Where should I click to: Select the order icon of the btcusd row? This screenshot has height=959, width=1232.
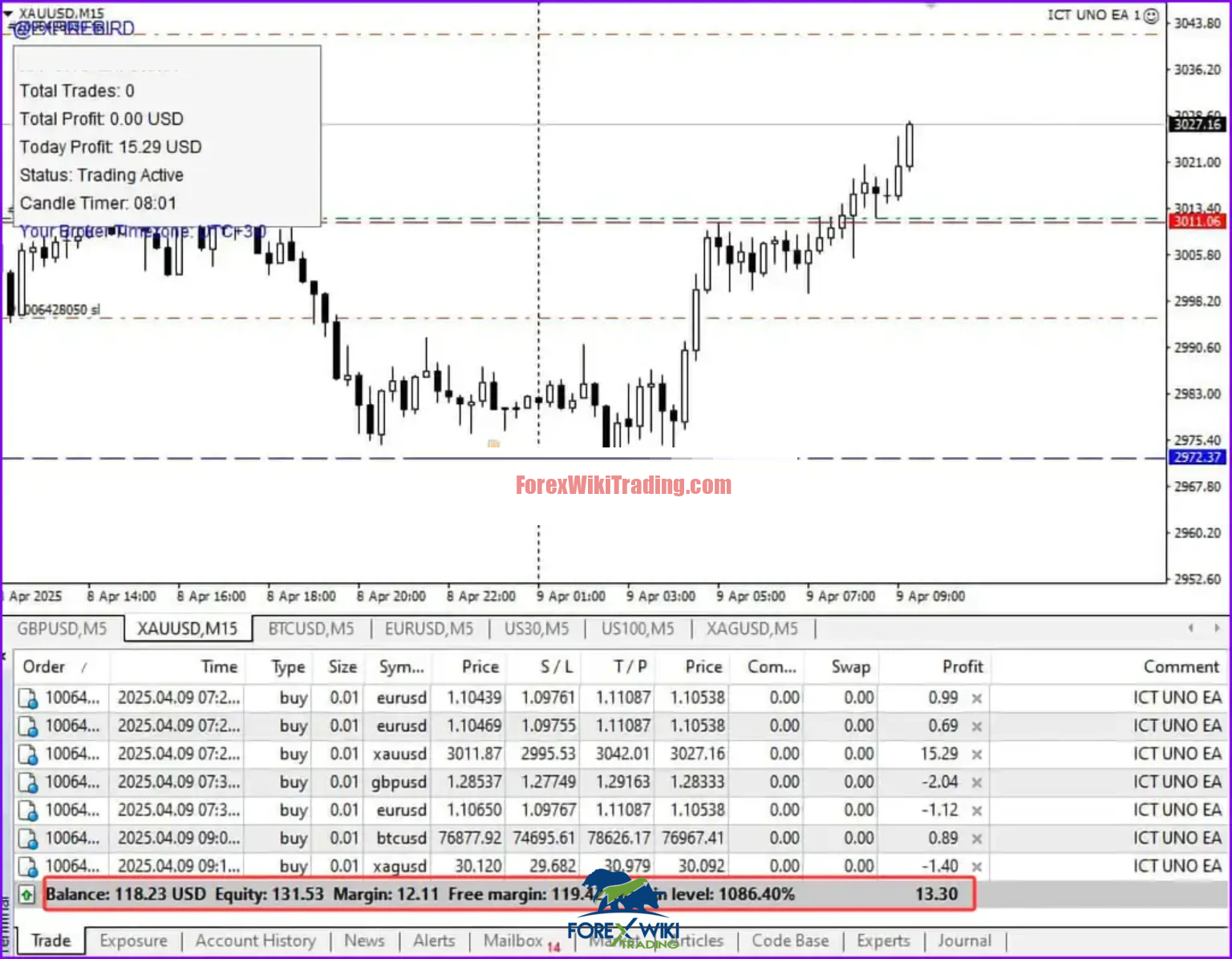[x=28, y=839]
